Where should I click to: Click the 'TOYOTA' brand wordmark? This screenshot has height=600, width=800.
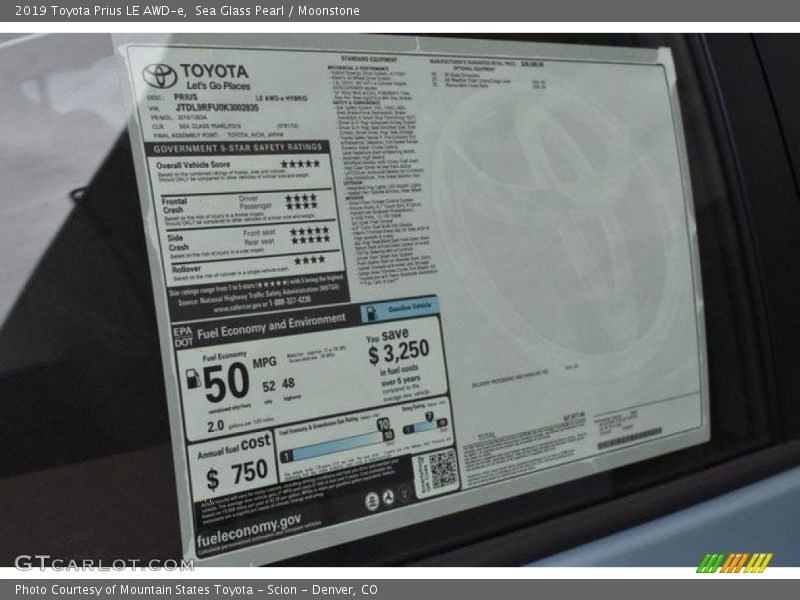coord(214,71)
